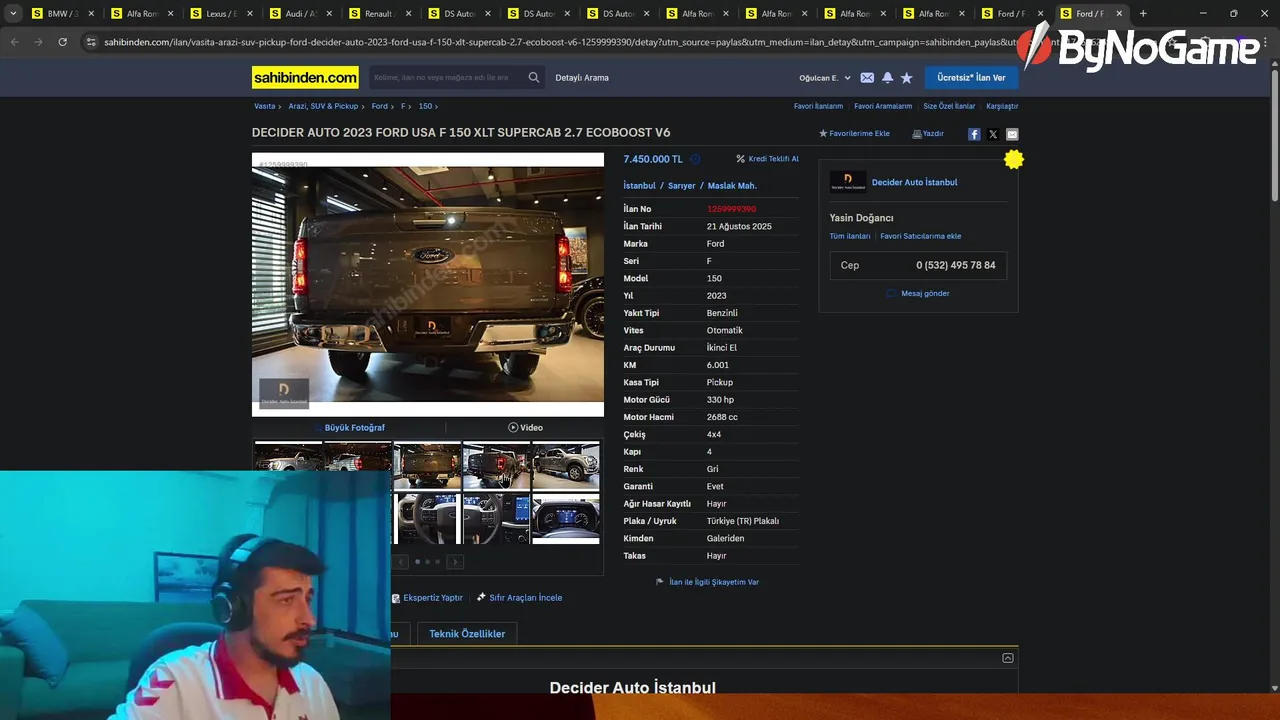Click Karşılaştır link

coord(1002,106)
